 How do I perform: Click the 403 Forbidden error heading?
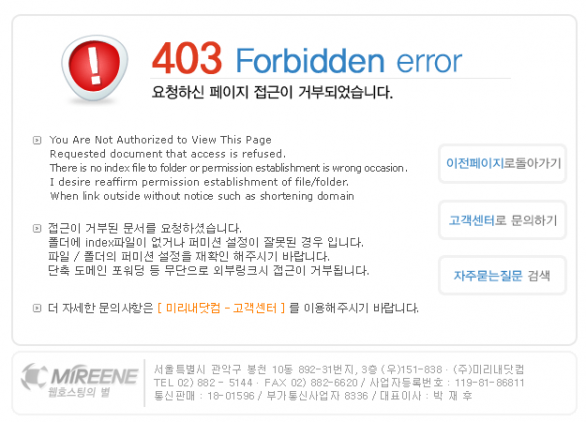(307, 59)
